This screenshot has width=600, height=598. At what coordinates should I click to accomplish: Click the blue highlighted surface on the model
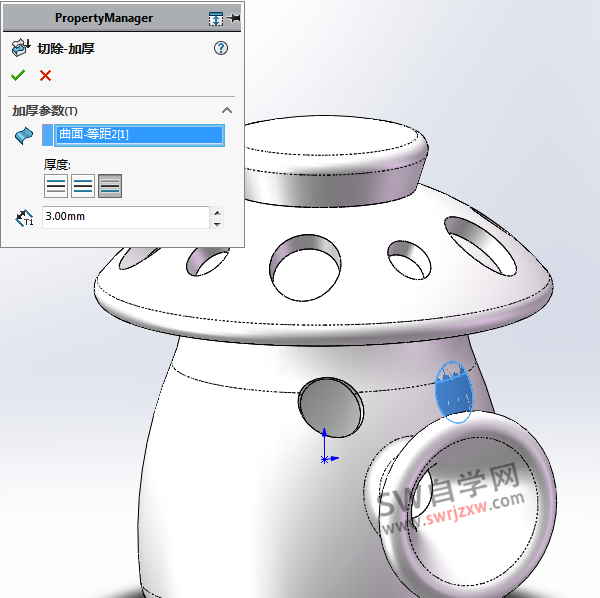click(x=455, y=390)
